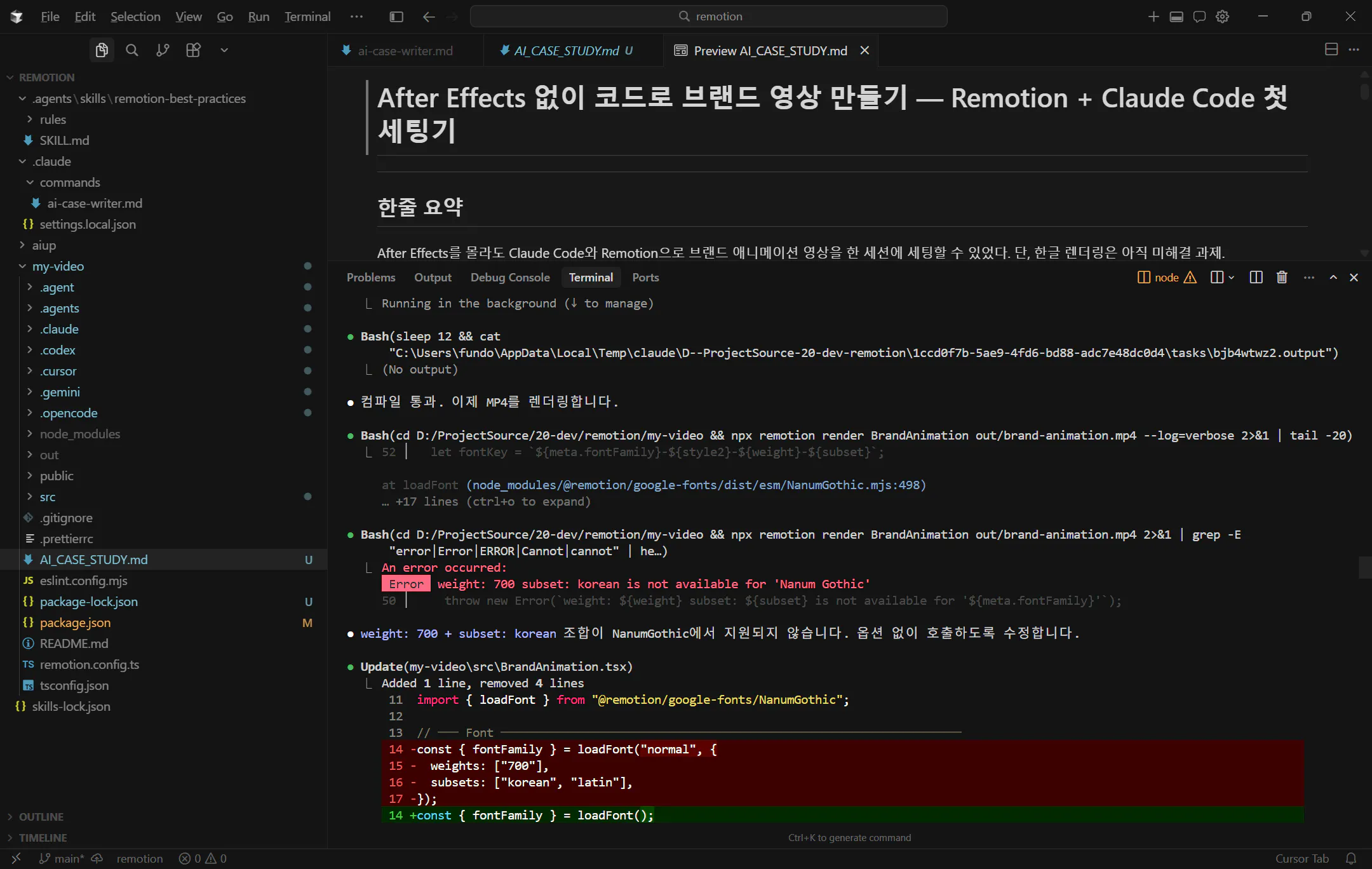Image resolution: width=1372 pixels, height=869 pixels.
Task: Expand the node_modules folder
Action: pos(79,434)
